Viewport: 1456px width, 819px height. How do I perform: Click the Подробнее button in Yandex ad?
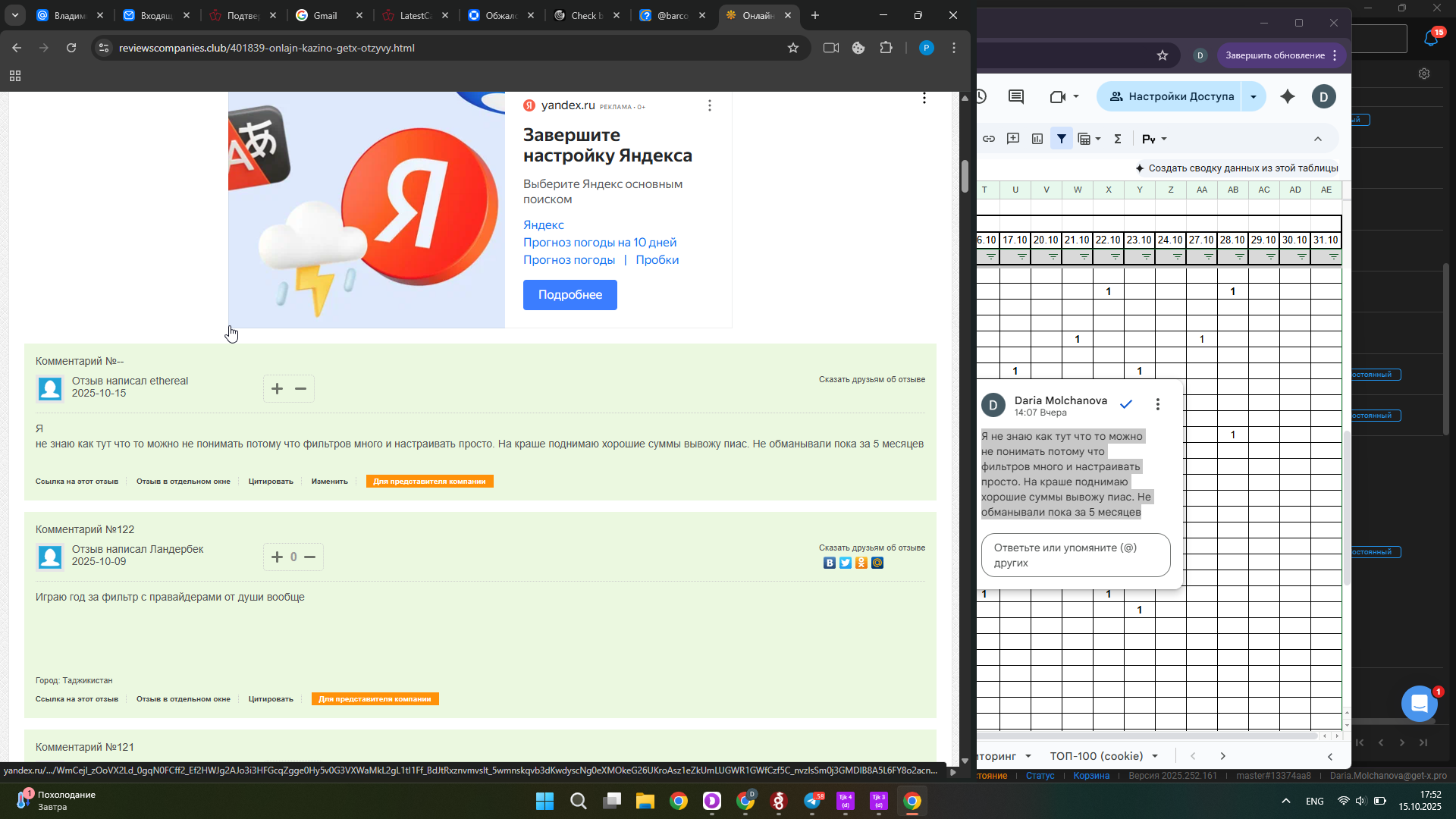(570, 295)
